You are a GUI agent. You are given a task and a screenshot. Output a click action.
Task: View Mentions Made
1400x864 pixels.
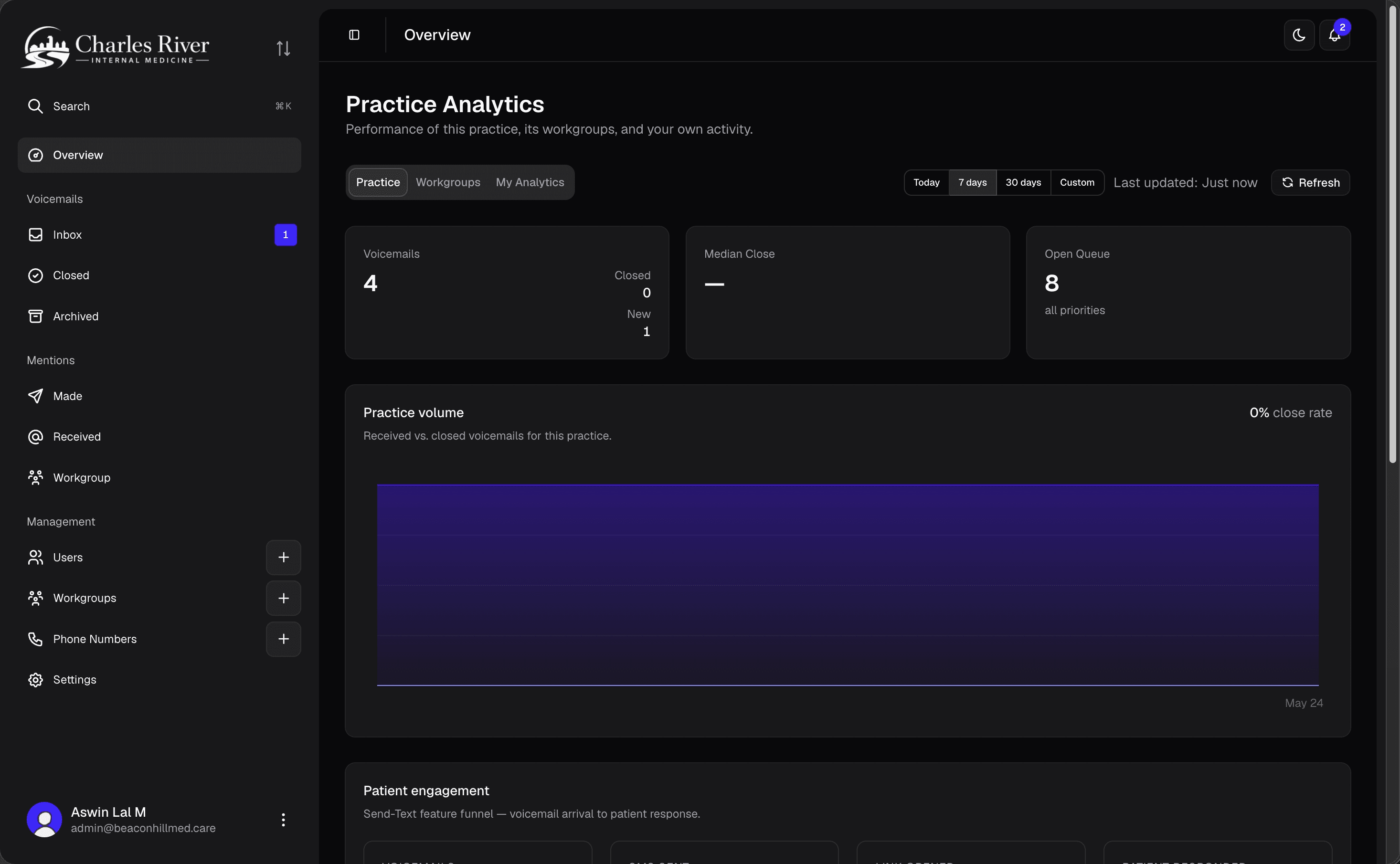pos(159,396)
